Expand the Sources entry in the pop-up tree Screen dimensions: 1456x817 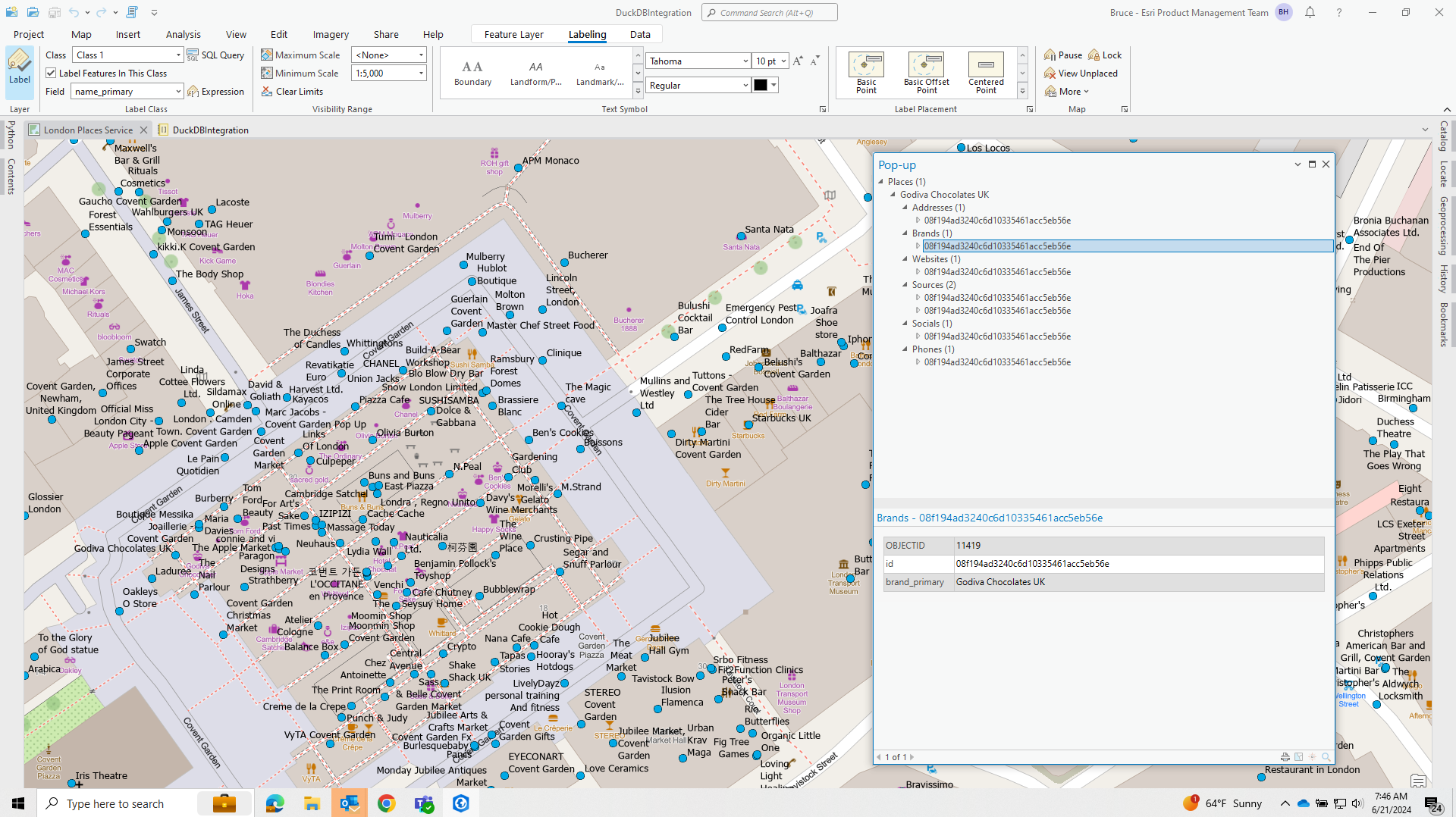tap(905, 285)
